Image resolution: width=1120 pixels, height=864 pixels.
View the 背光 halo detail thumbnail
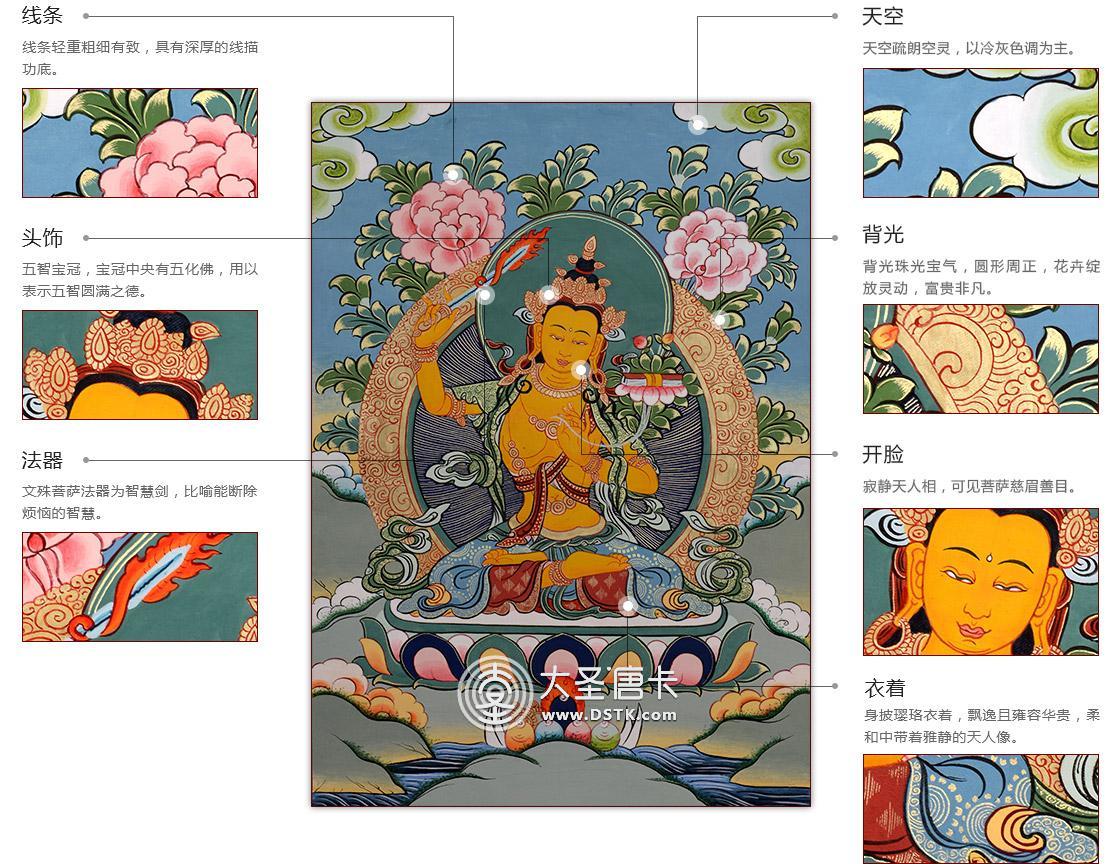click(981, 359)
